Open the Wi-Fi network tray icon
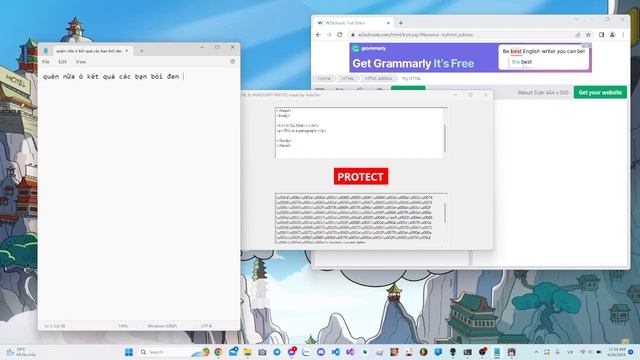The width and height of the screenshot is (640, 360). (583, 352)
